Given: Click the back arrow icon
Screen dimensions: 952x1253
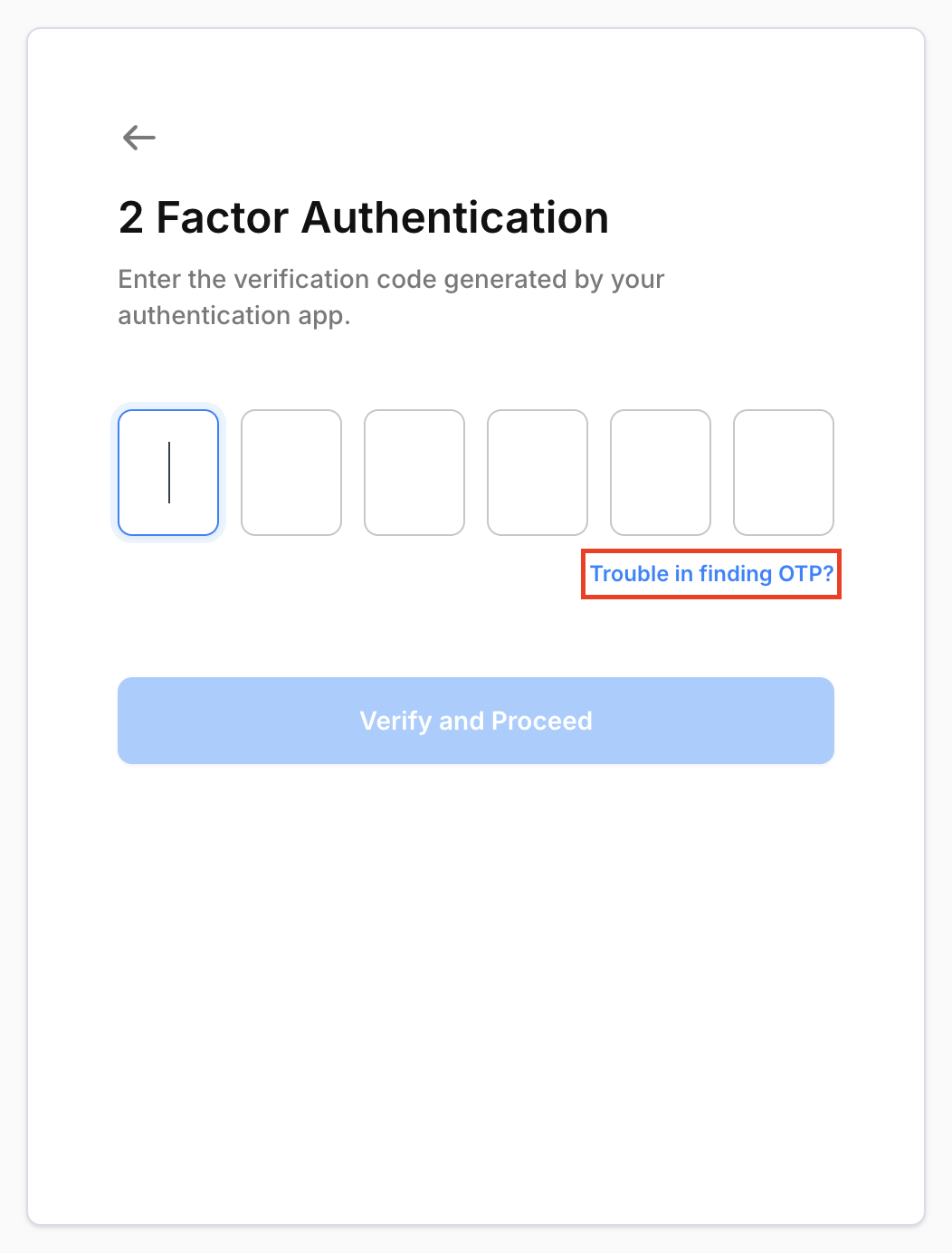Looking at the screenshot, I should coord(139,138).
